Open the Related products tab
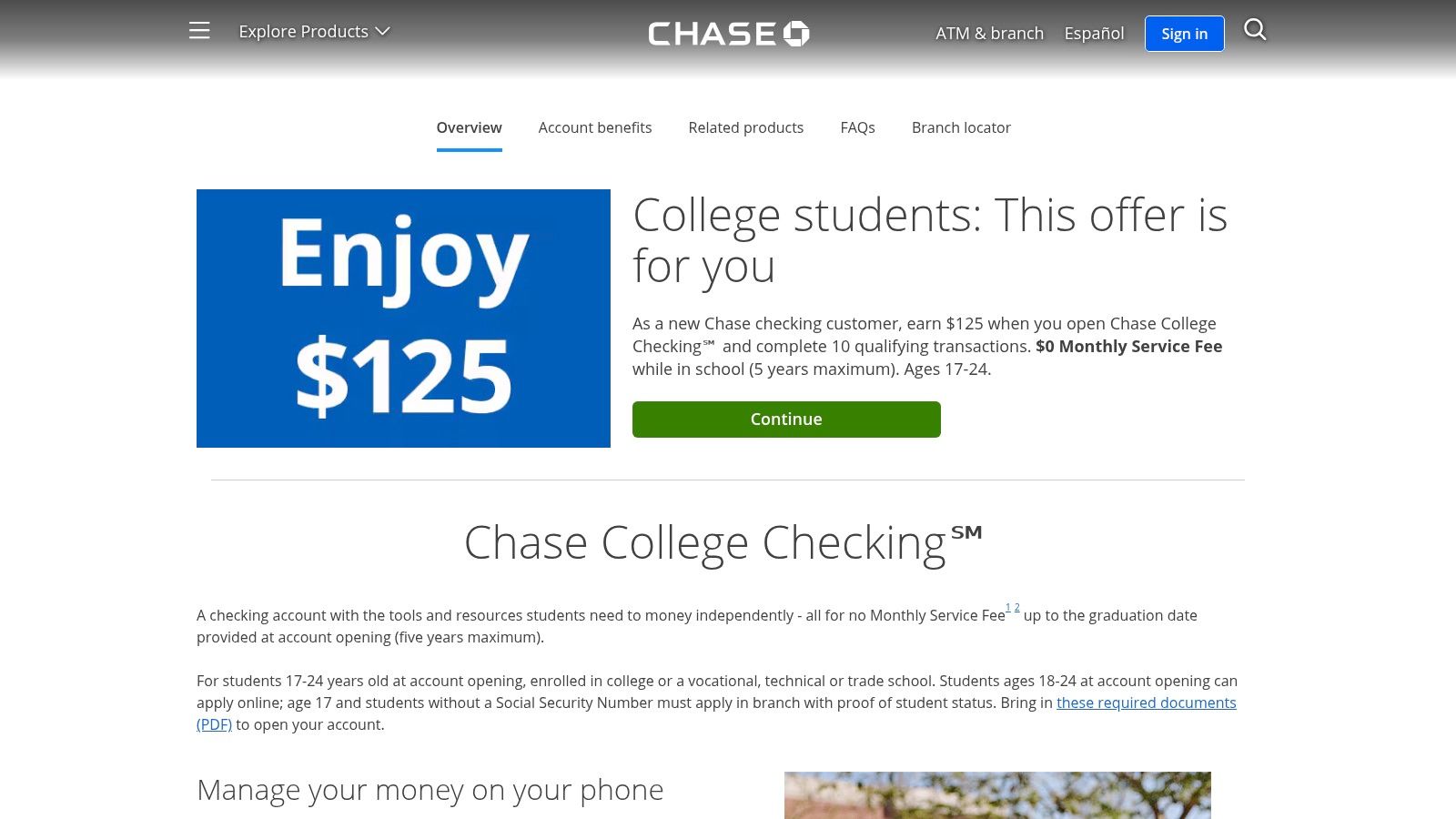1456x819 pixels. click(745, 127)
